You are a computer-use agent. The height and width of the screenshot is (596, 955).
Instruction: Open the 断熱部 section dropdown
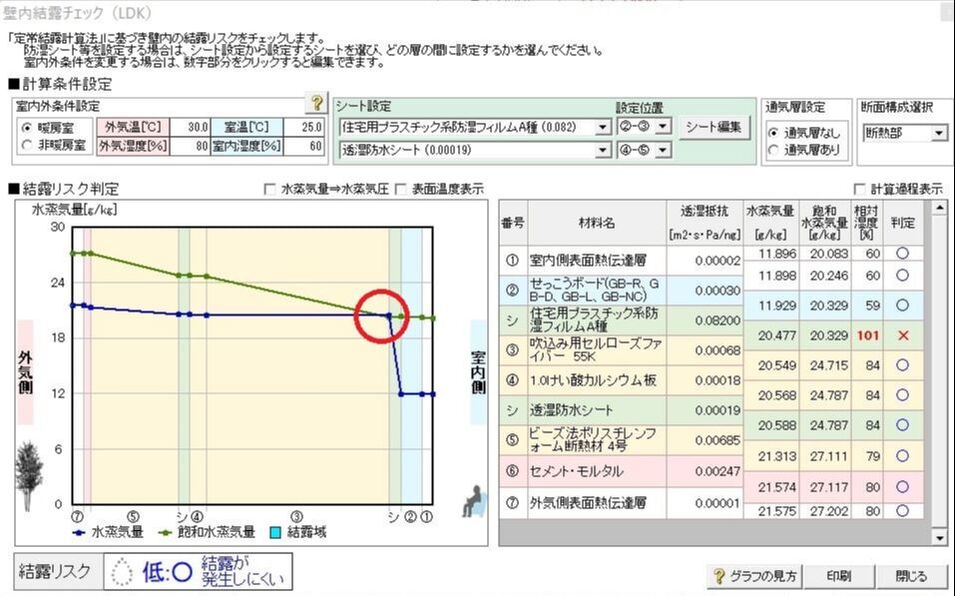[939, 133]
